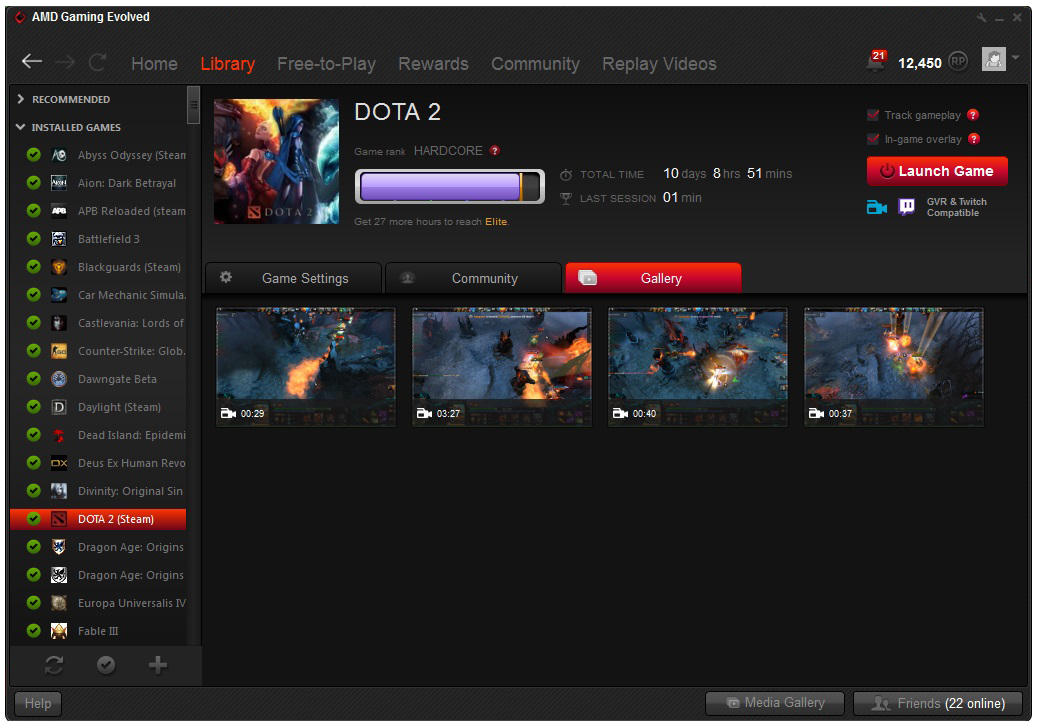Click the Twitch compatible icon

(x=906, y=207)
